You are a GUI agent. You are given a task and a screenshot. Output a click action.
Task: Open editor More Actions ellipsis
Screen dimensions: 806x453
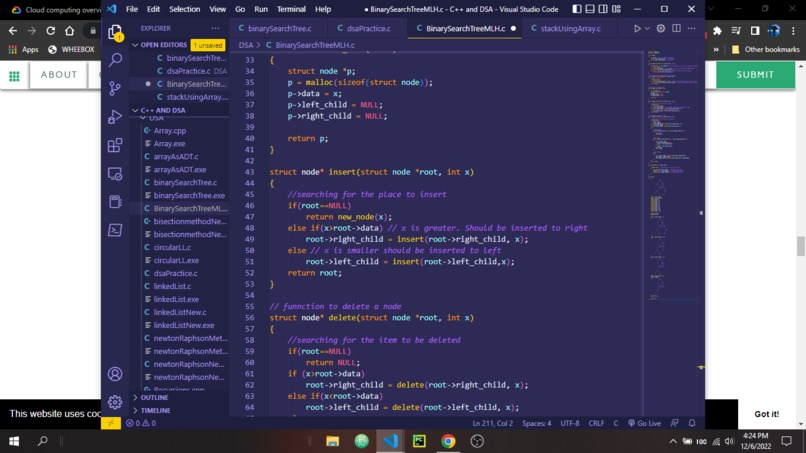[x=692, y=29]
